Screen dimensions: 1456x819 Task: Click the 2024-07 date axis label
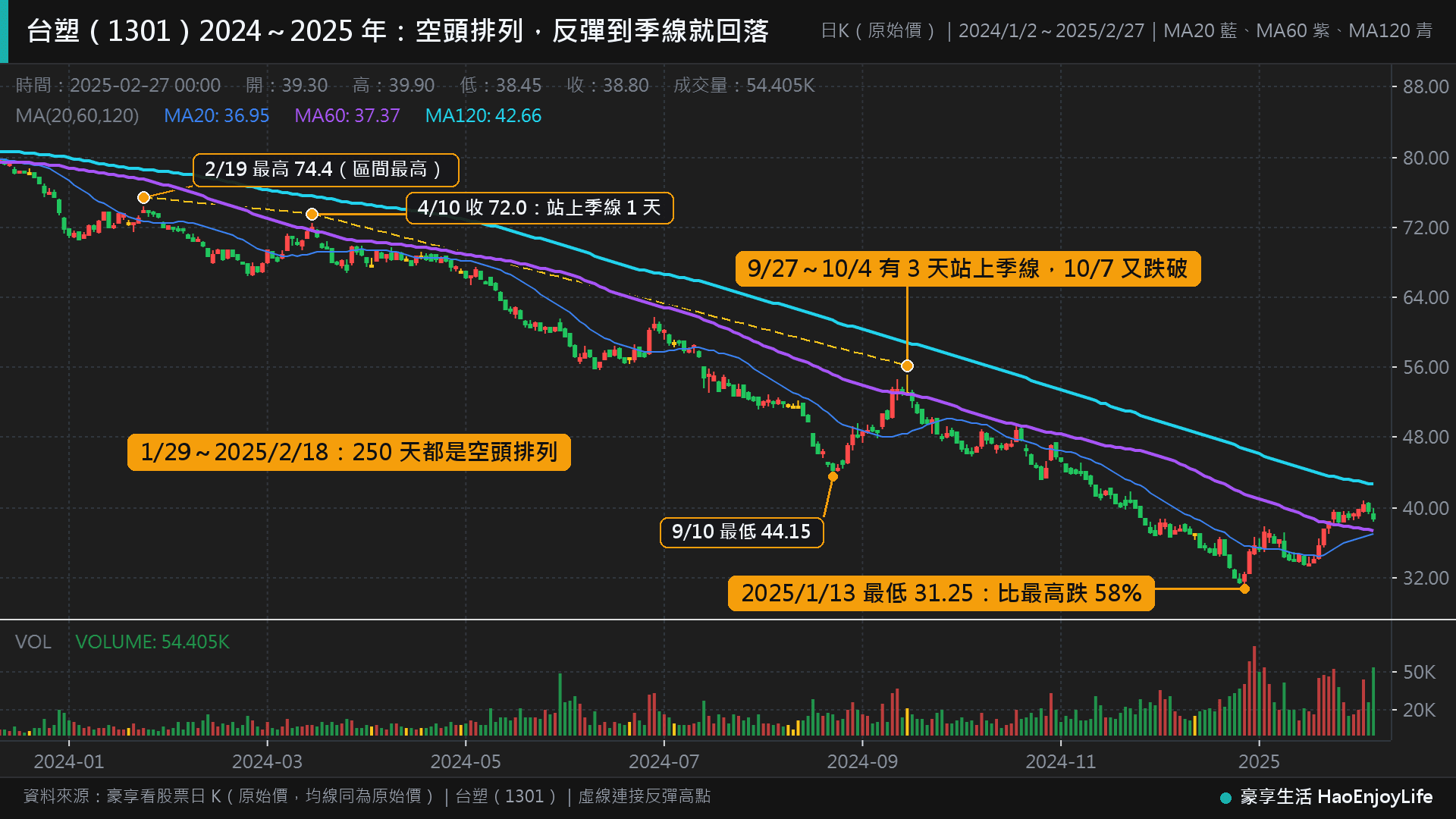point(664,761)
